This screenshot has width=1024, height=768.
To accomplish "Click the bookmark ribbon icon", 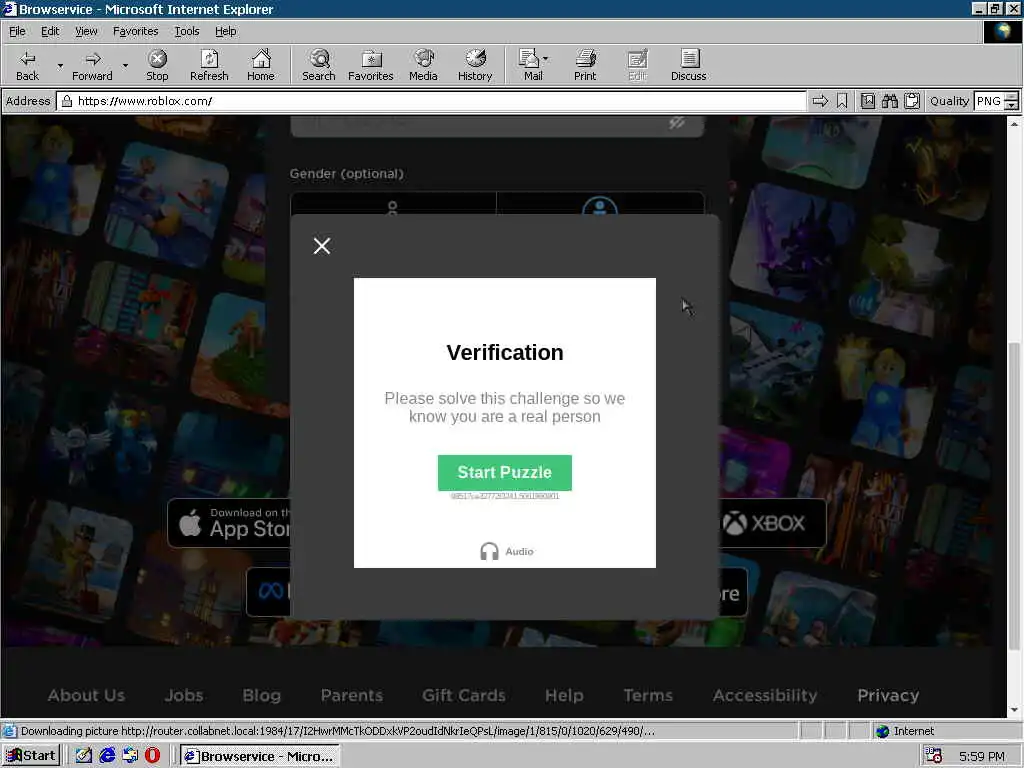I will (842, 101).
